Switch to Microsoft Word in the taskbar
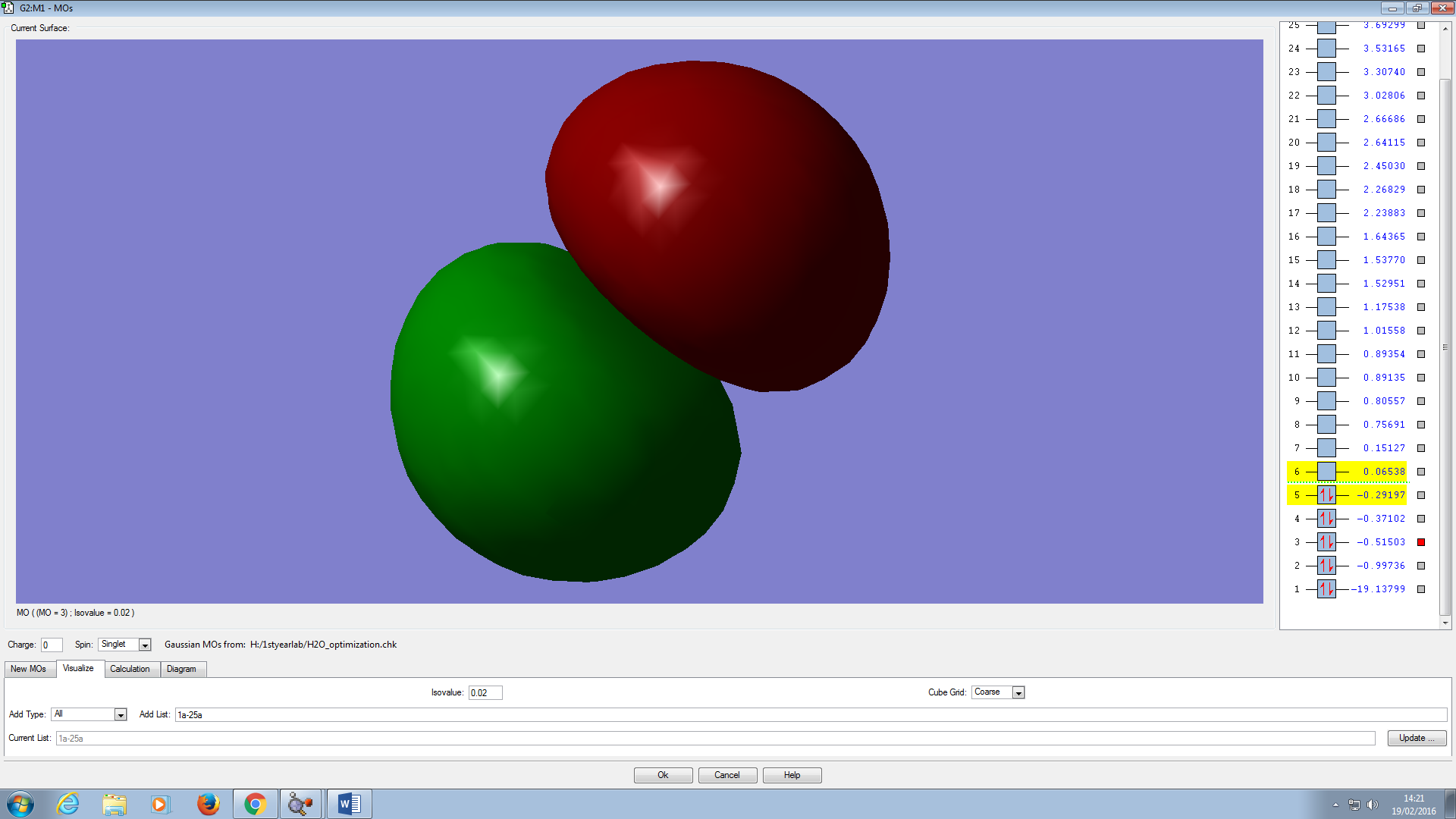 point(349,804)
